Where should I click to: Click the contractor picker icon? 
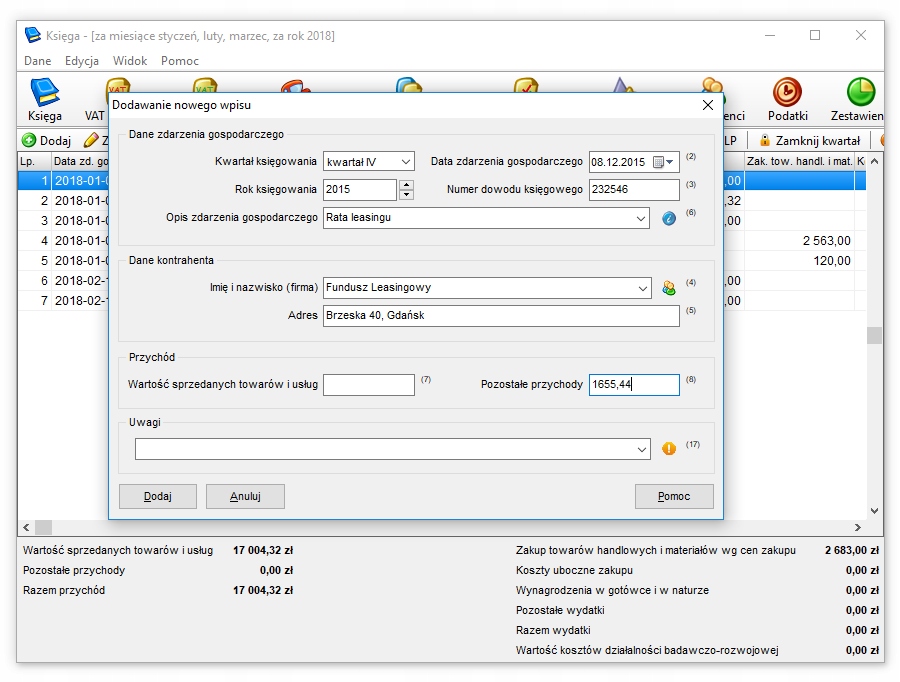[x=669, y=288]
